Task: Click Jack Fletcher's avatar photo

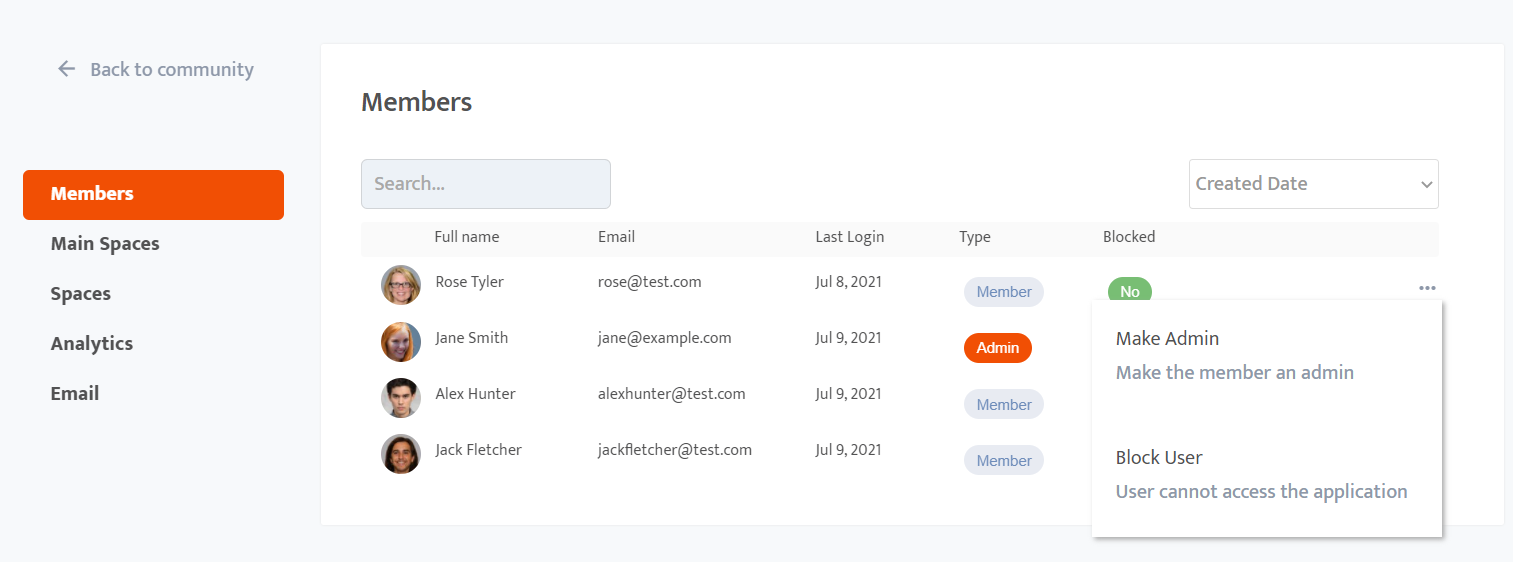Action: click(x=401, y=453)
